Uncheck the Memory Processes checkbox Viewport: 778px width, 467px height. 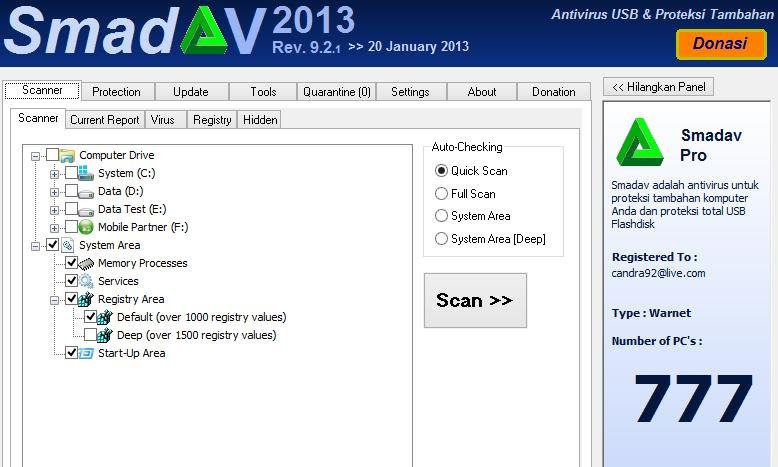71,263
